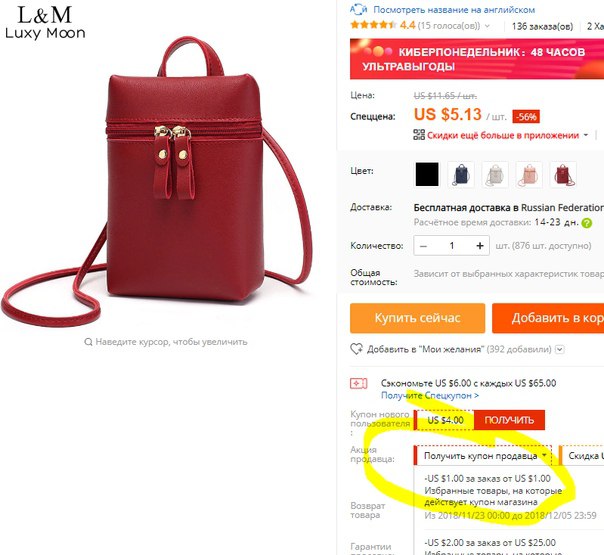
Task: Decrease quantity with the minus button
Action: [423, 246]
